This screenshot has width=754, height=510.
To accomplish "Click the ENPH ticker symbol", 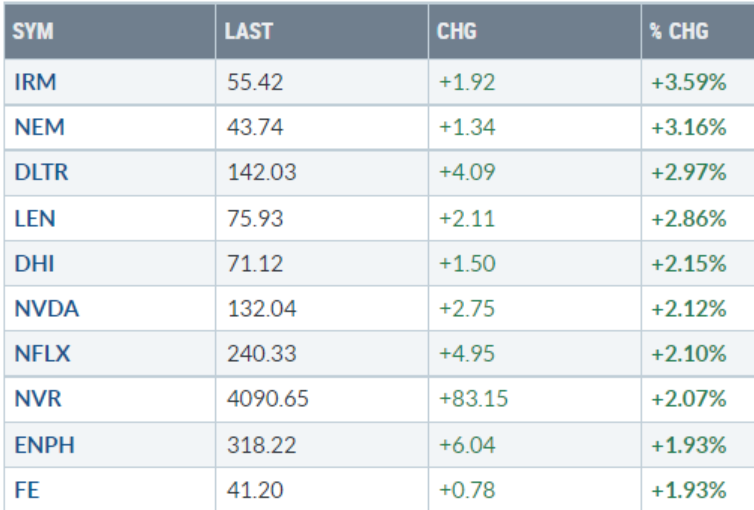I will 42,445.
